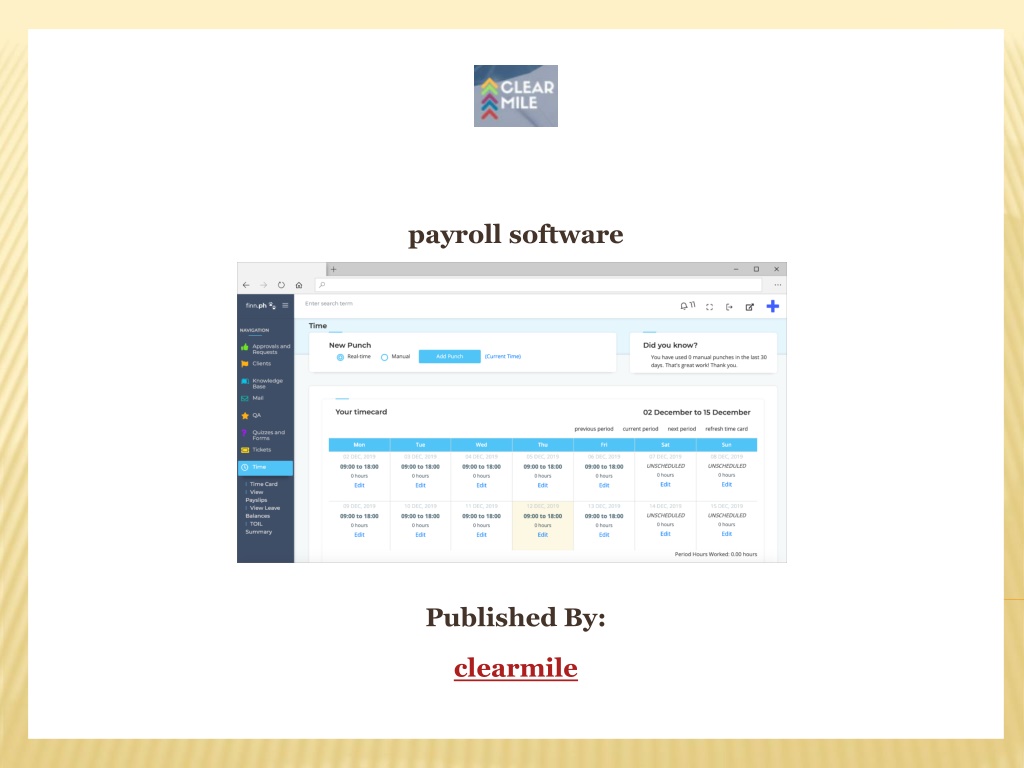
Task: Edit the 02 Dec Monday timecard entry
Action: (359, 485)
